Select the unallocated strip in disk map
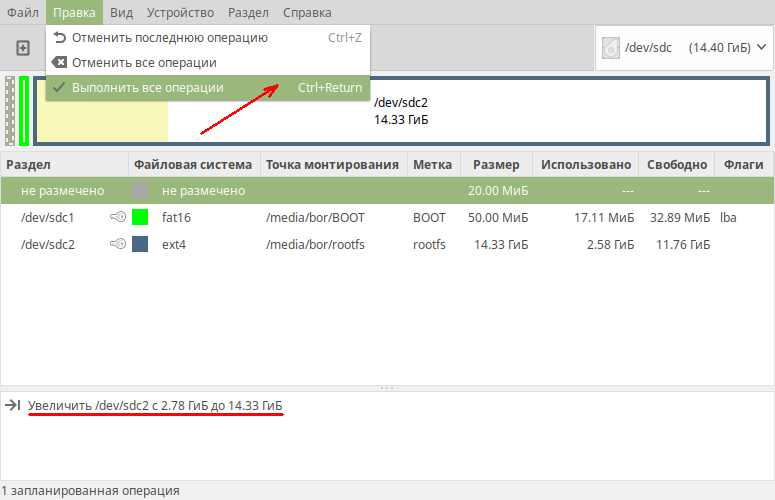Screen dimensions: 775x500 [10, 111]
